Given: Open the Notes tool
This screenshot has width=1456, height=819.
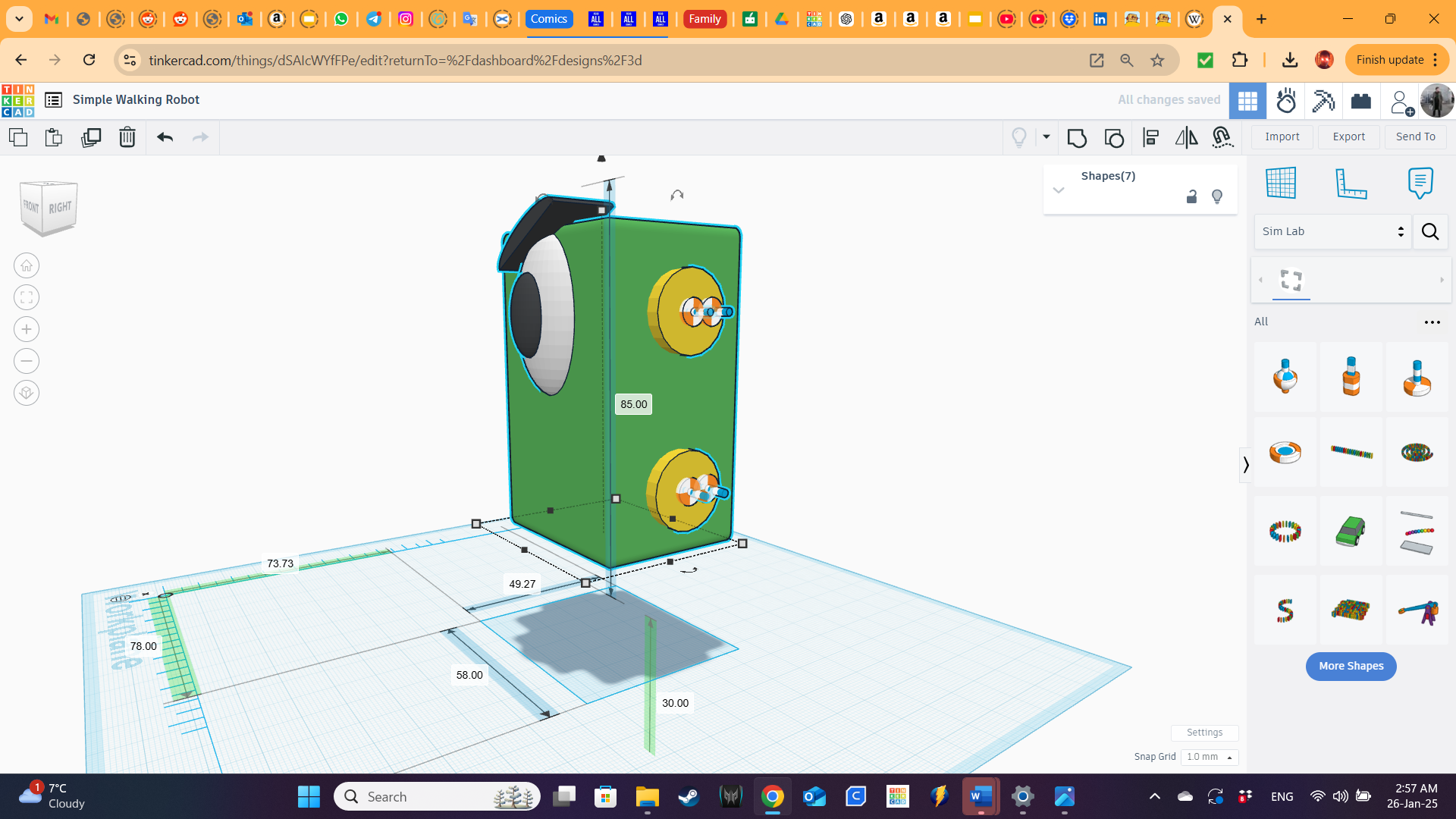Looking at the screenshot, I should click(x=1420, y=183).
